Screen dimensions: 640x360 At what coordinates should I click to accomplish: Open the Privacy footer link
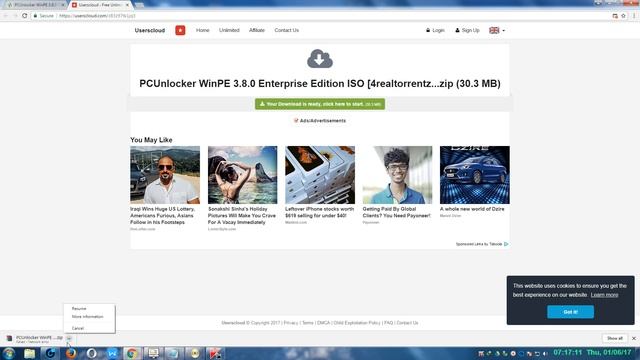[x=291, y=323]
